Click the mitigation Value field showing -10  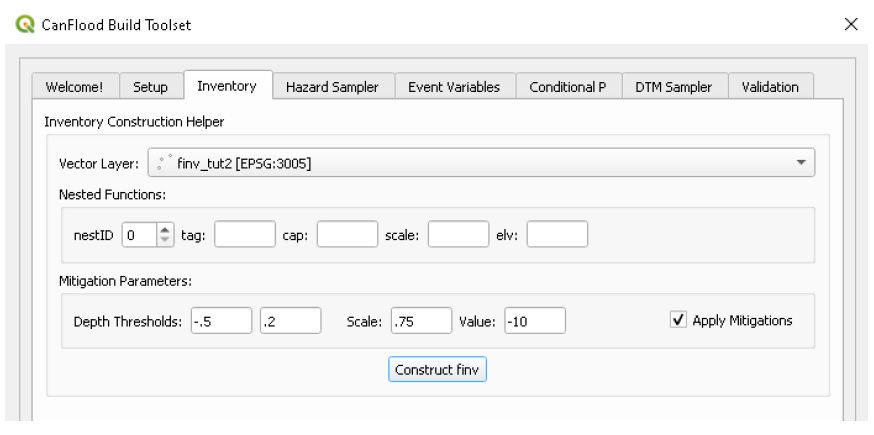(x=535, y=321)
